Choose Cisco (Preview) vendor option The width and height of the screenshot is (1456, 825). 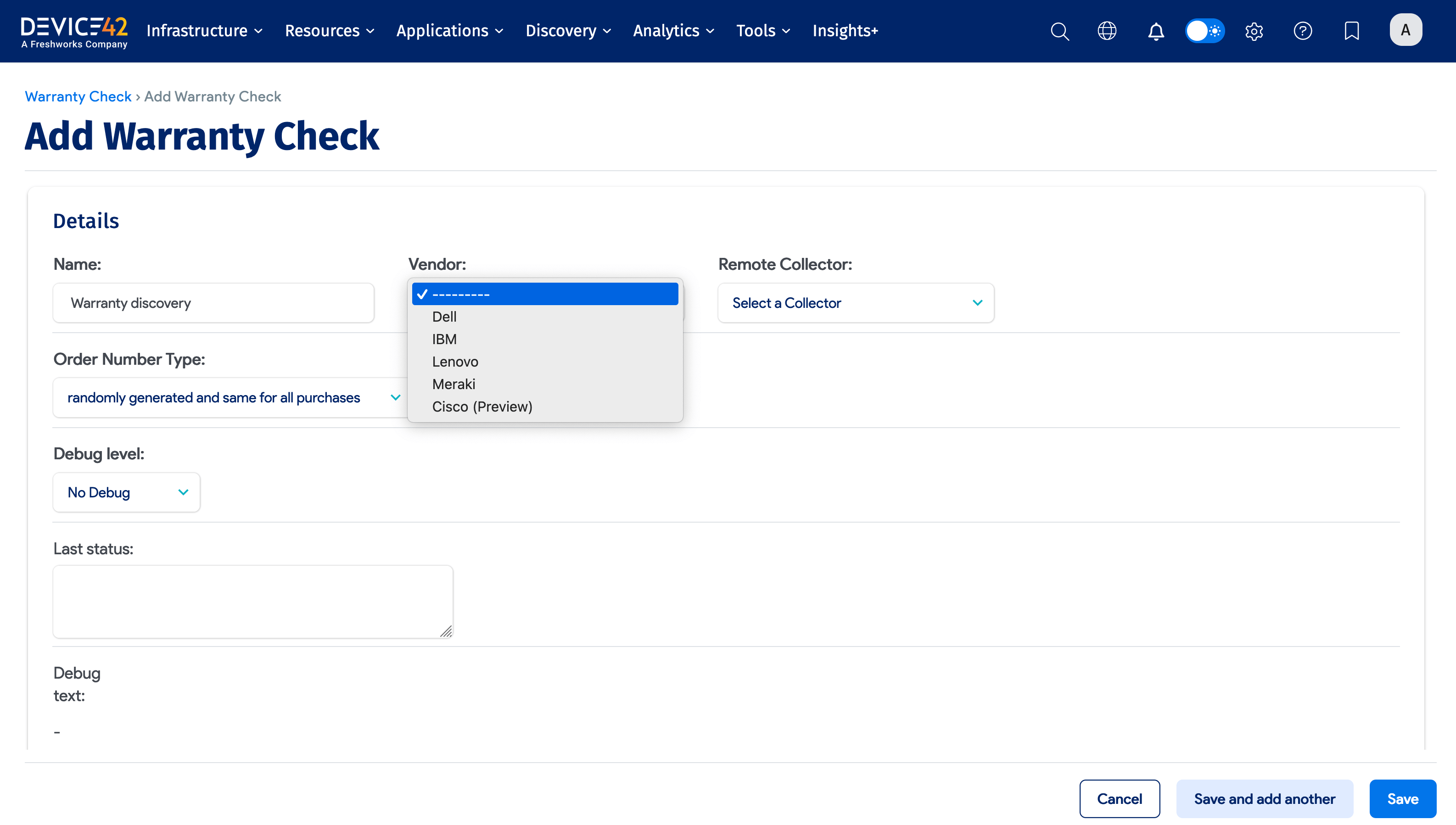coord(482,407)
